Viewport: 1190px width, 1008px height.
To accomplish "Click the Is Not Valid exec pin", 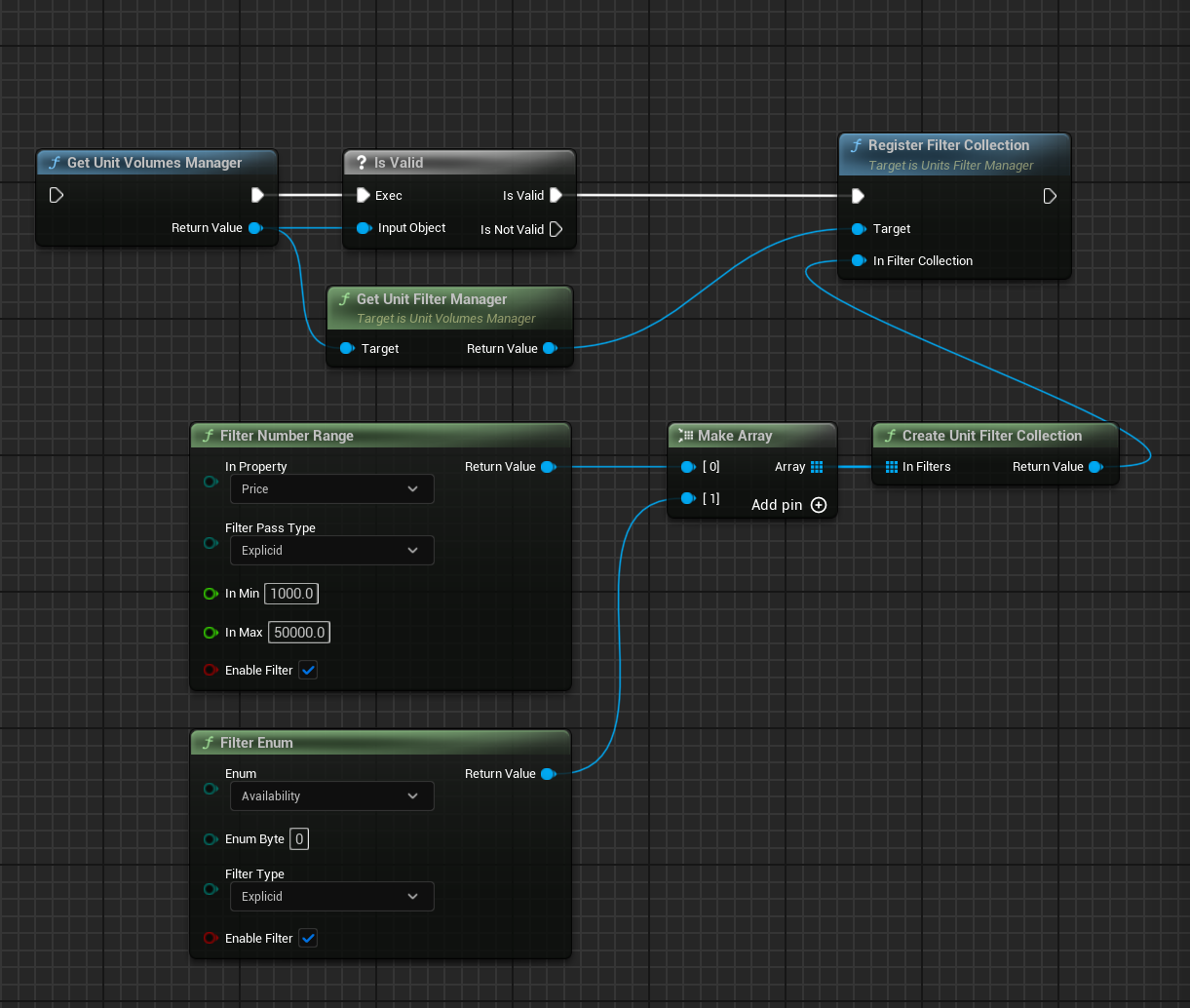I will 556,230.
